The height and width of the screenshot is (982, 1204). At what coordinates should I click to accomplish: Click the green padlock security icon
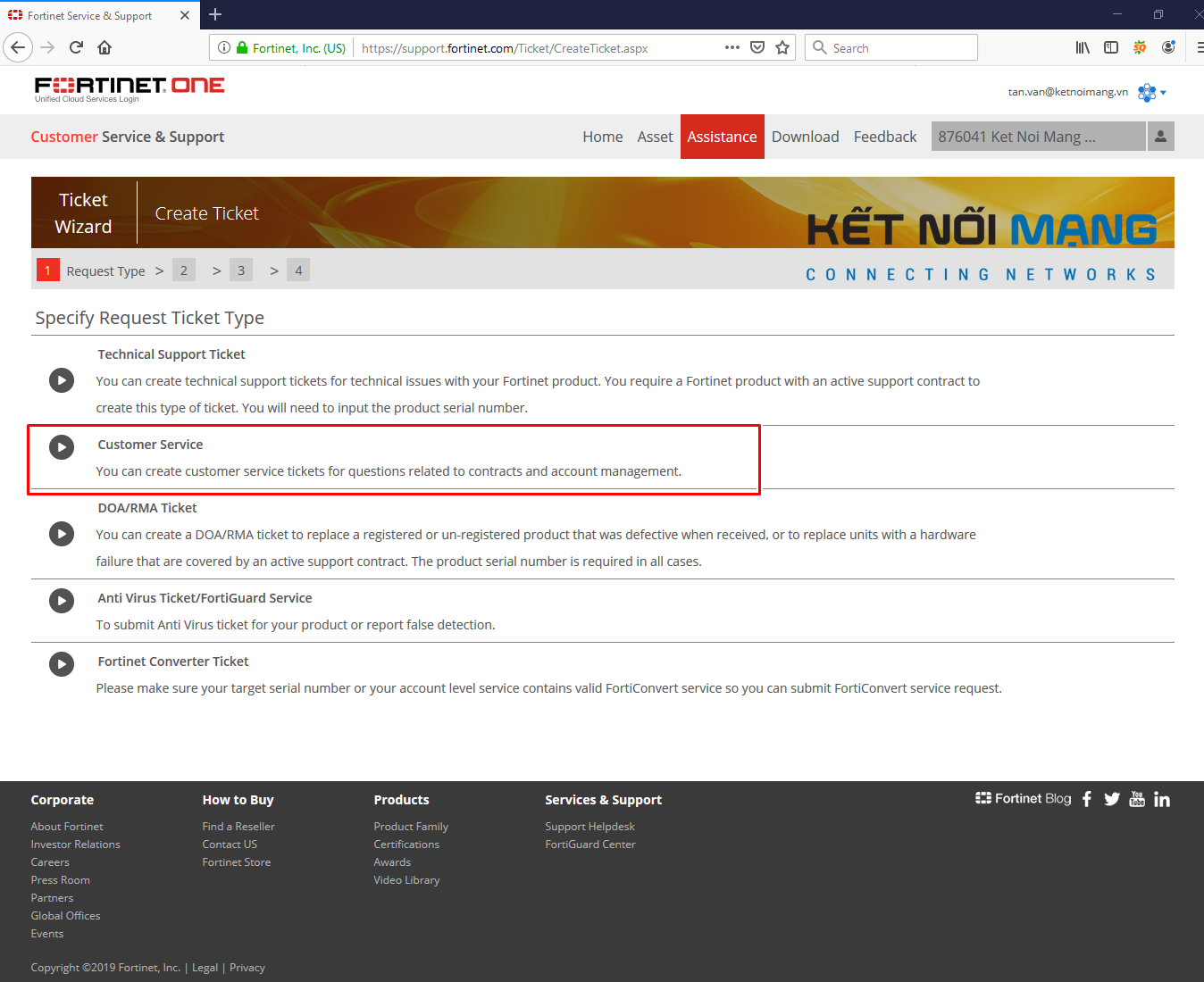coord(242,47)
